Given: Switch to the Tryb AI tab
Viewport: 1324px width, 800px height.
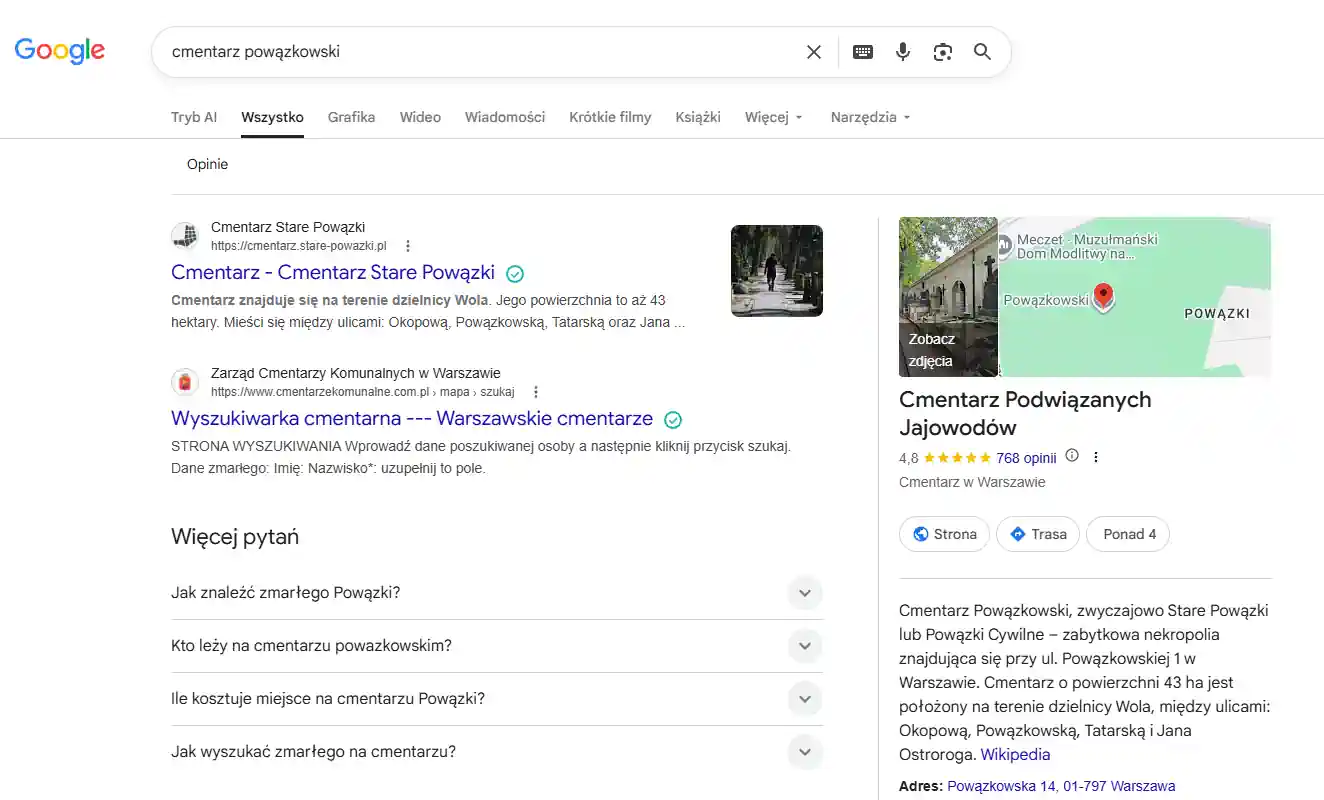Looking at the screenshot, I should click(x=194, y=117).
